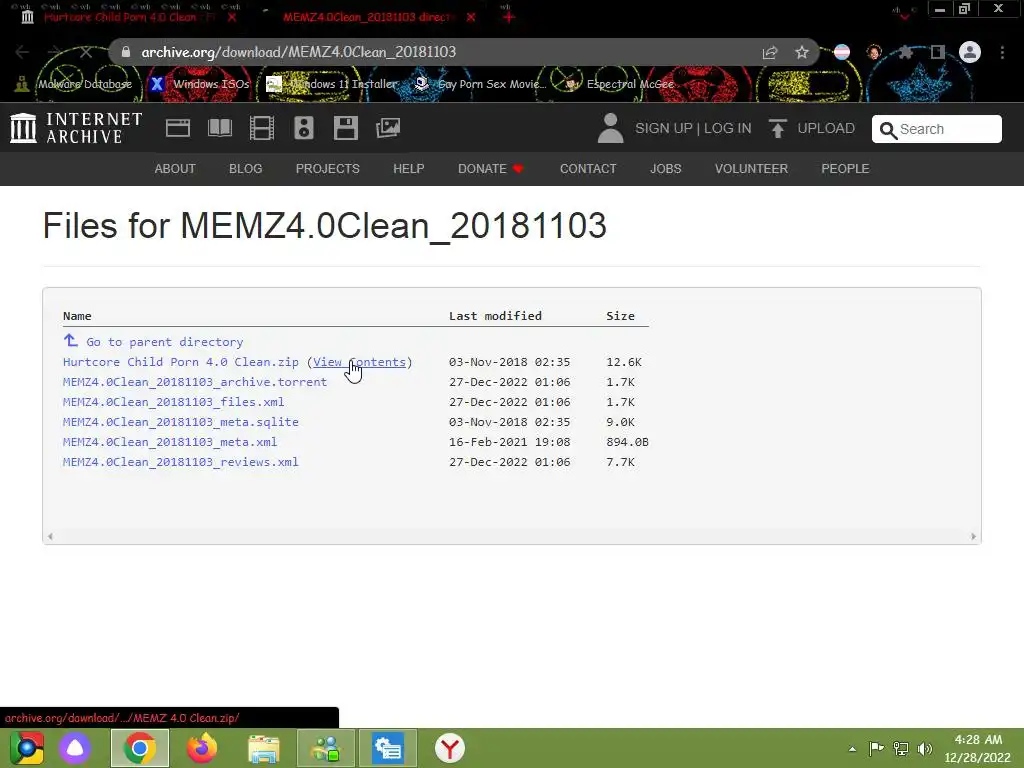This screenshot has width=1024, height=768.
Task: Open the Texts book icon
Action: (x=219, y=128)
